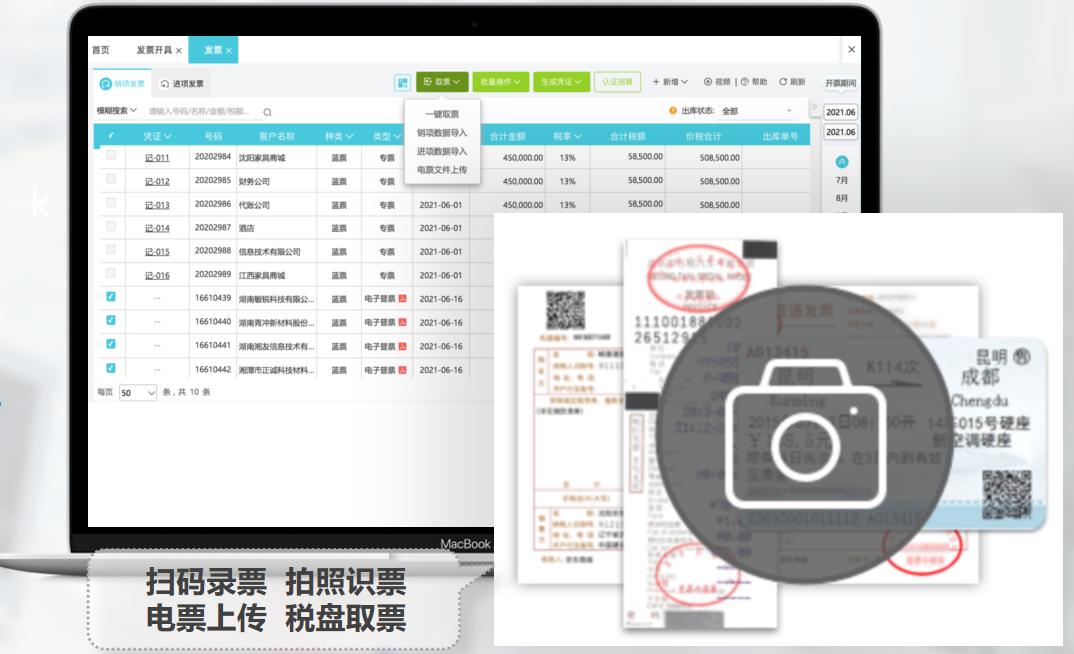Check the checkbox for row 记-011
The image size is (1074, 654).
[x=111, y=156]
